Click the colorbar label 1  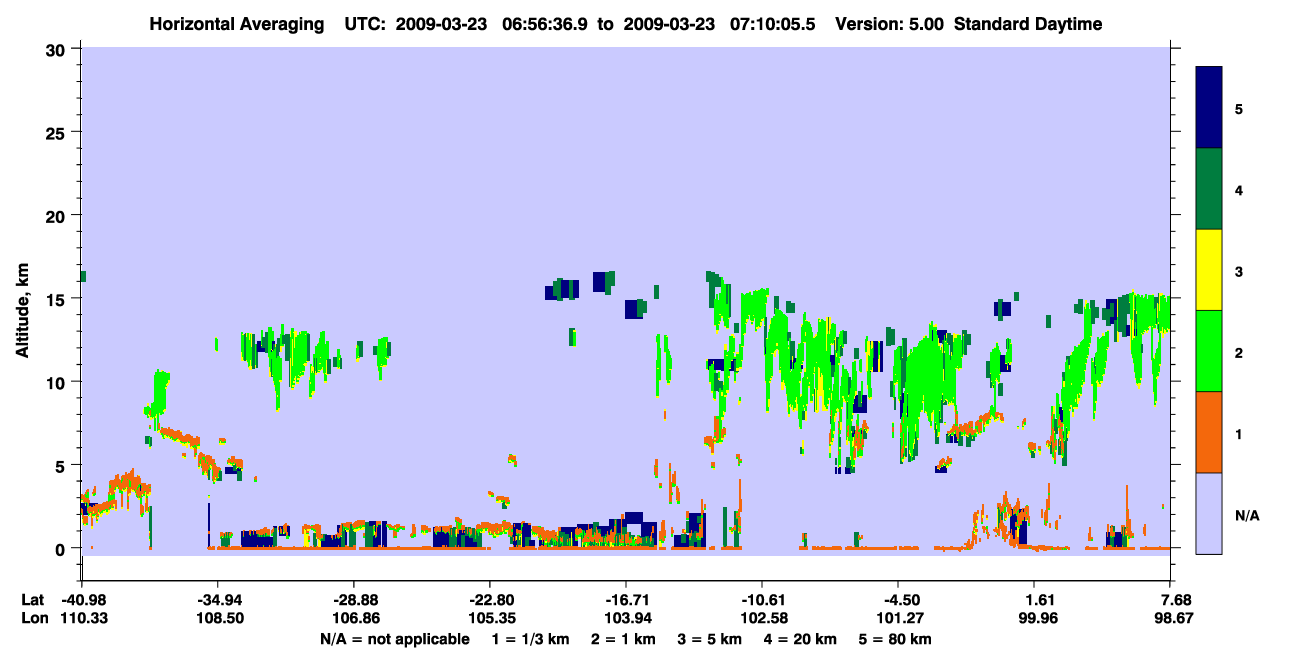tap(1239, 433)
